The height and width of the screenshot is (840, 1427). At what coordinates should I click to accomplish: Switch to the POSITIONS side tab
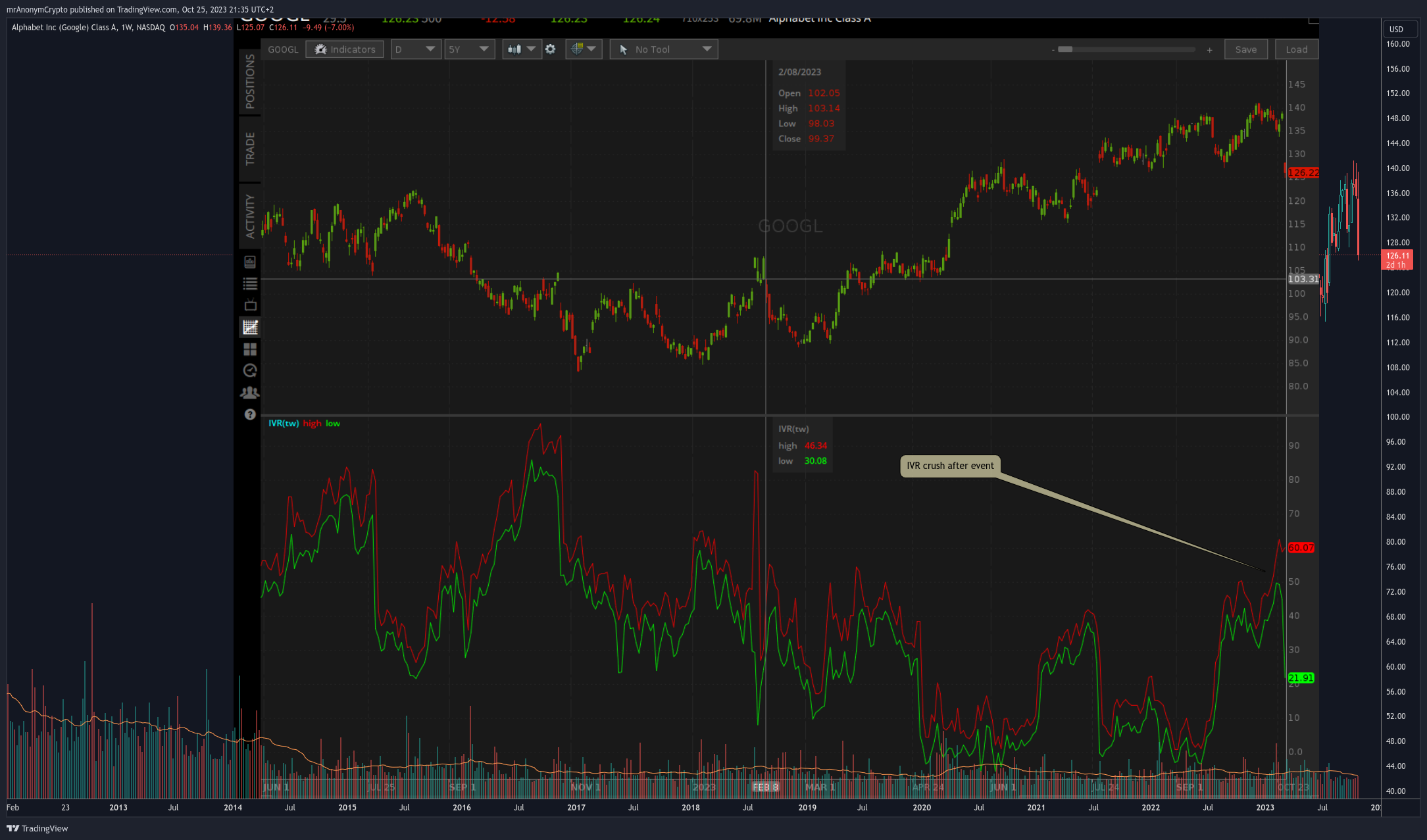250,82
